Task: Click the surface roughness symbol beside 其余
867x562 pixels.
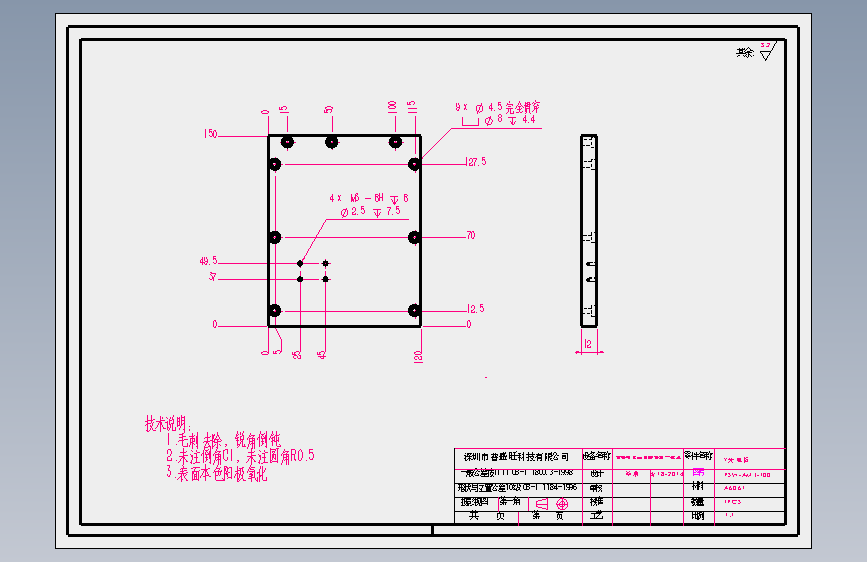Action: (768, 51)
